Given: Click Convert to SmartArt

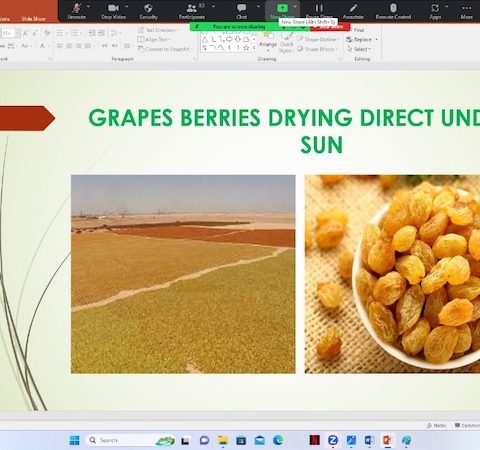Looking at the screenshot, I should [x=165, y=49].
